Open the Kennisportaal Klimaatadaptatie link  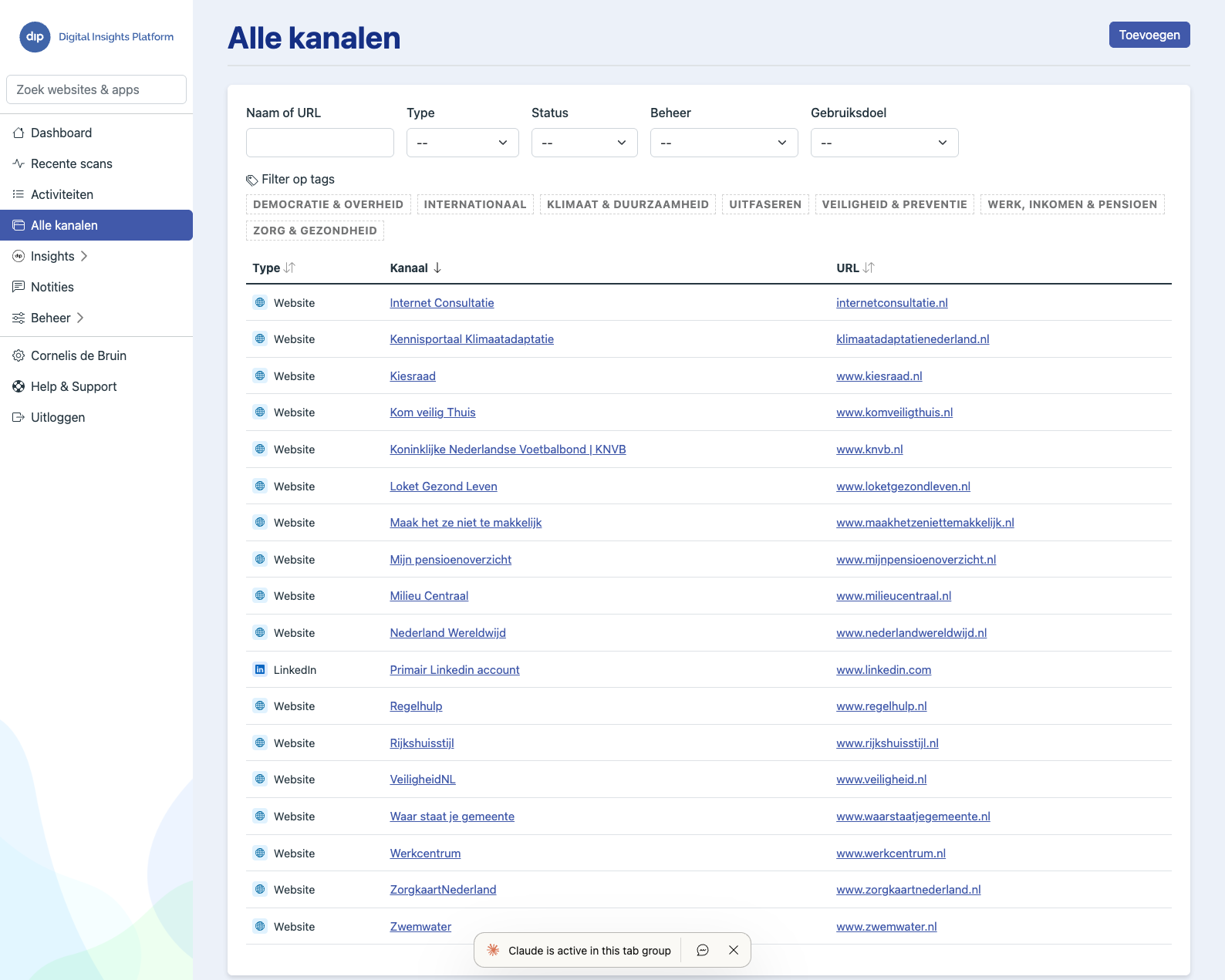[471, 339]
